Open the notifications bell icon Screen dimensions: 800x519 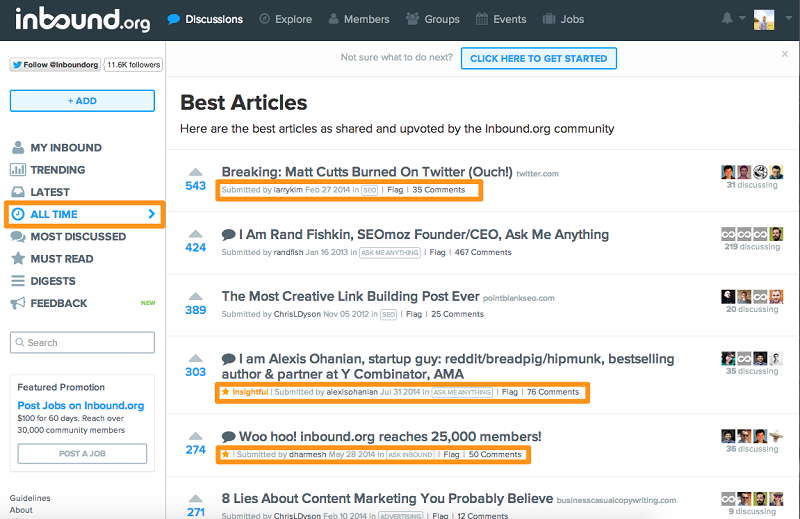[727, 18]
